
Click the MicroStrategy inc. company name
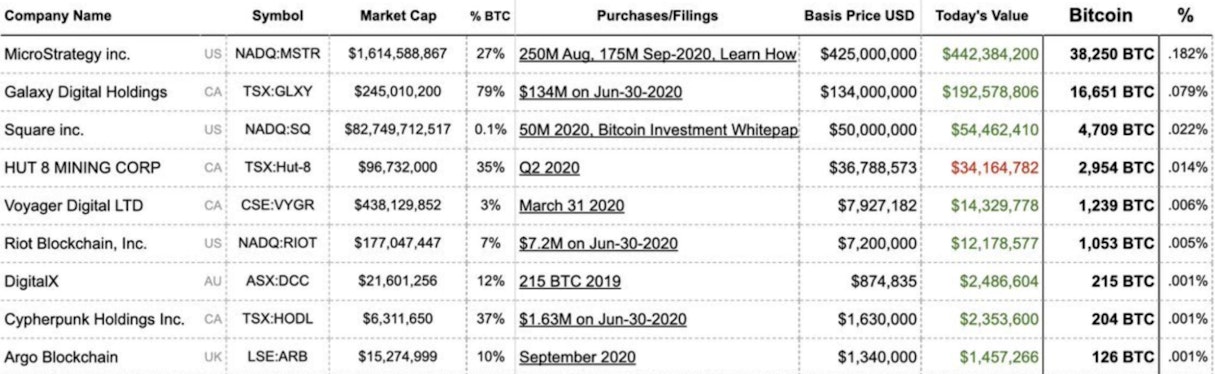(67, 54)
